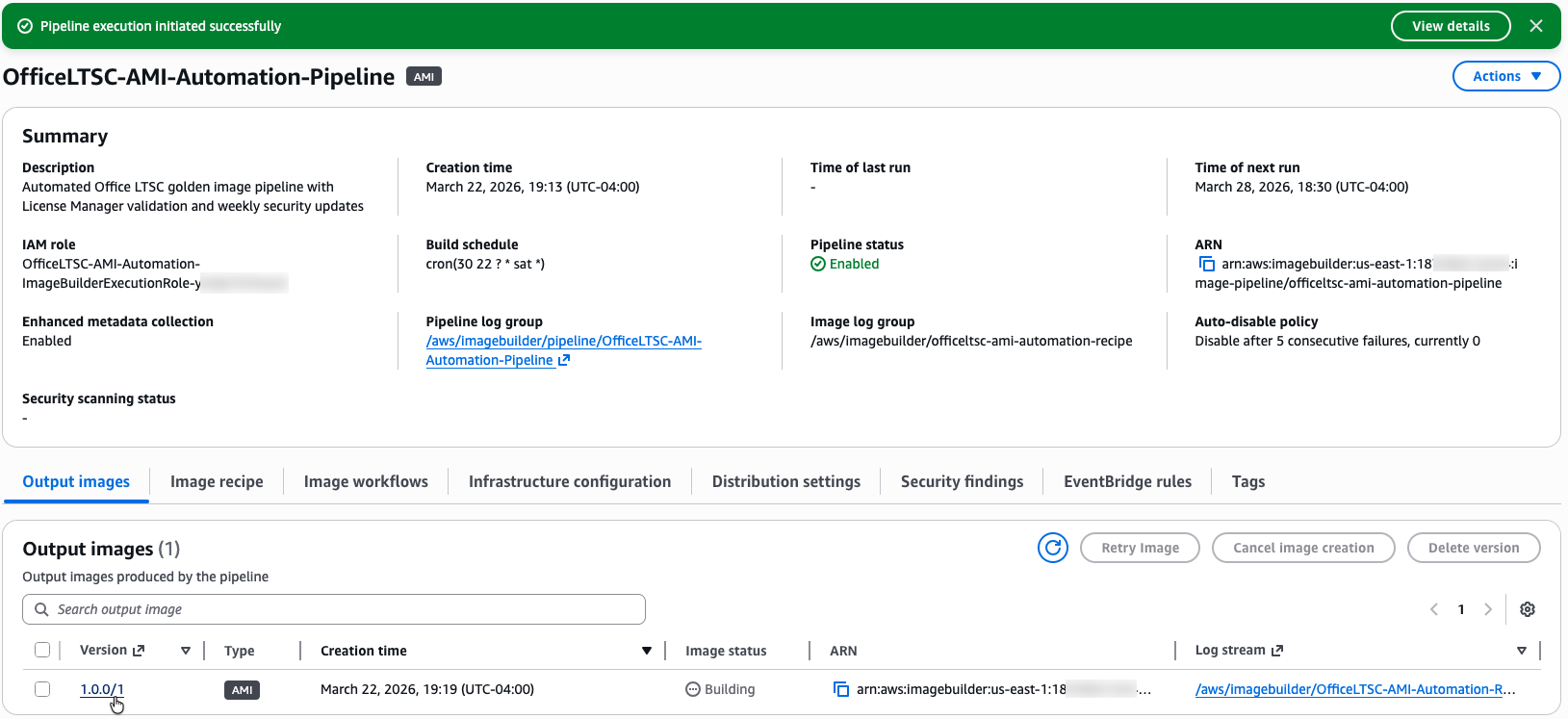Screen dimensions: 1568x719
Task: Open the Image workflows tab
Action: (366, 481)
